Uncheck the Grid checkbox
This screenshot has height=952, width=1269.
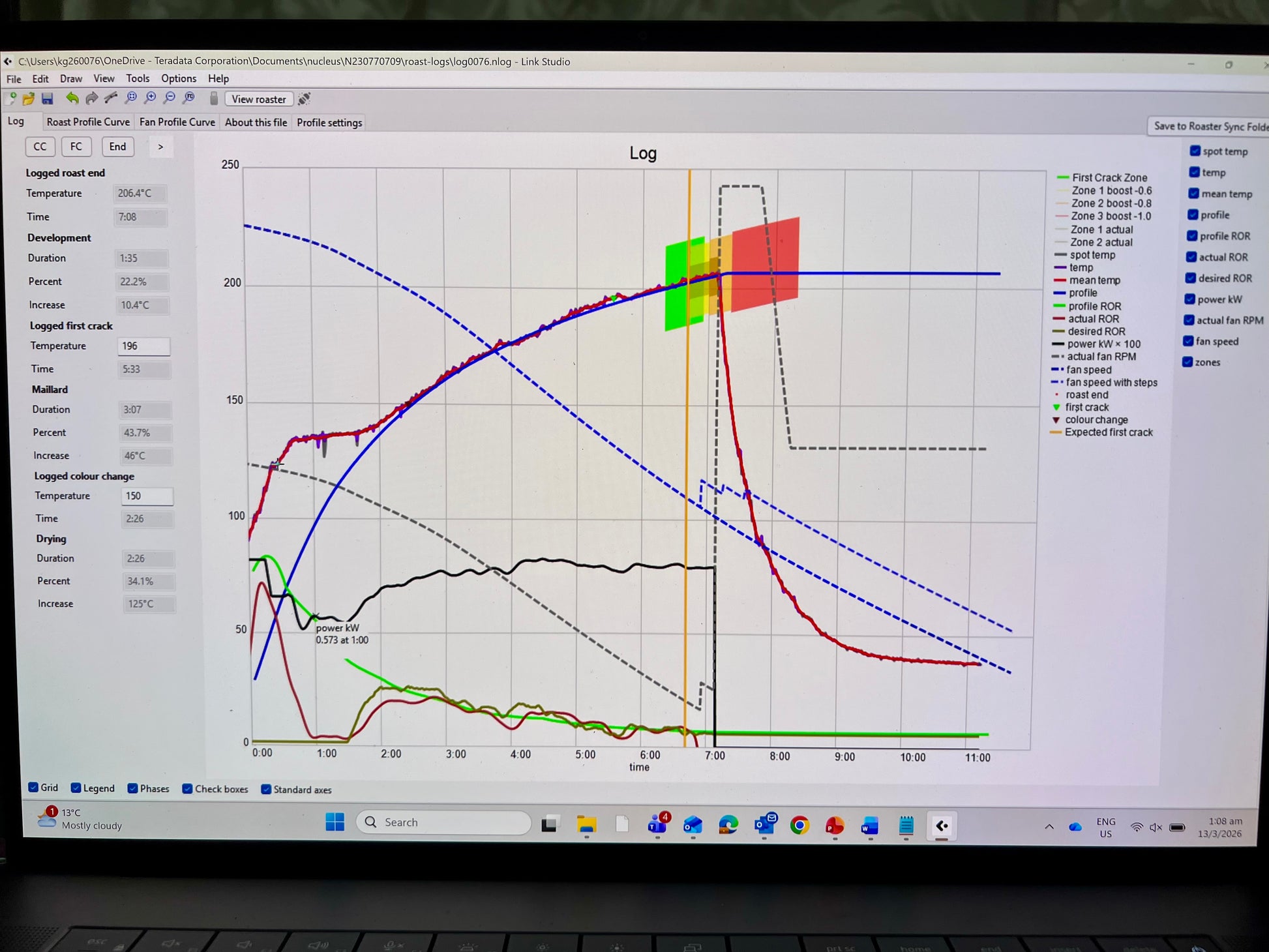pyautogui.click(x=33, y=787)
